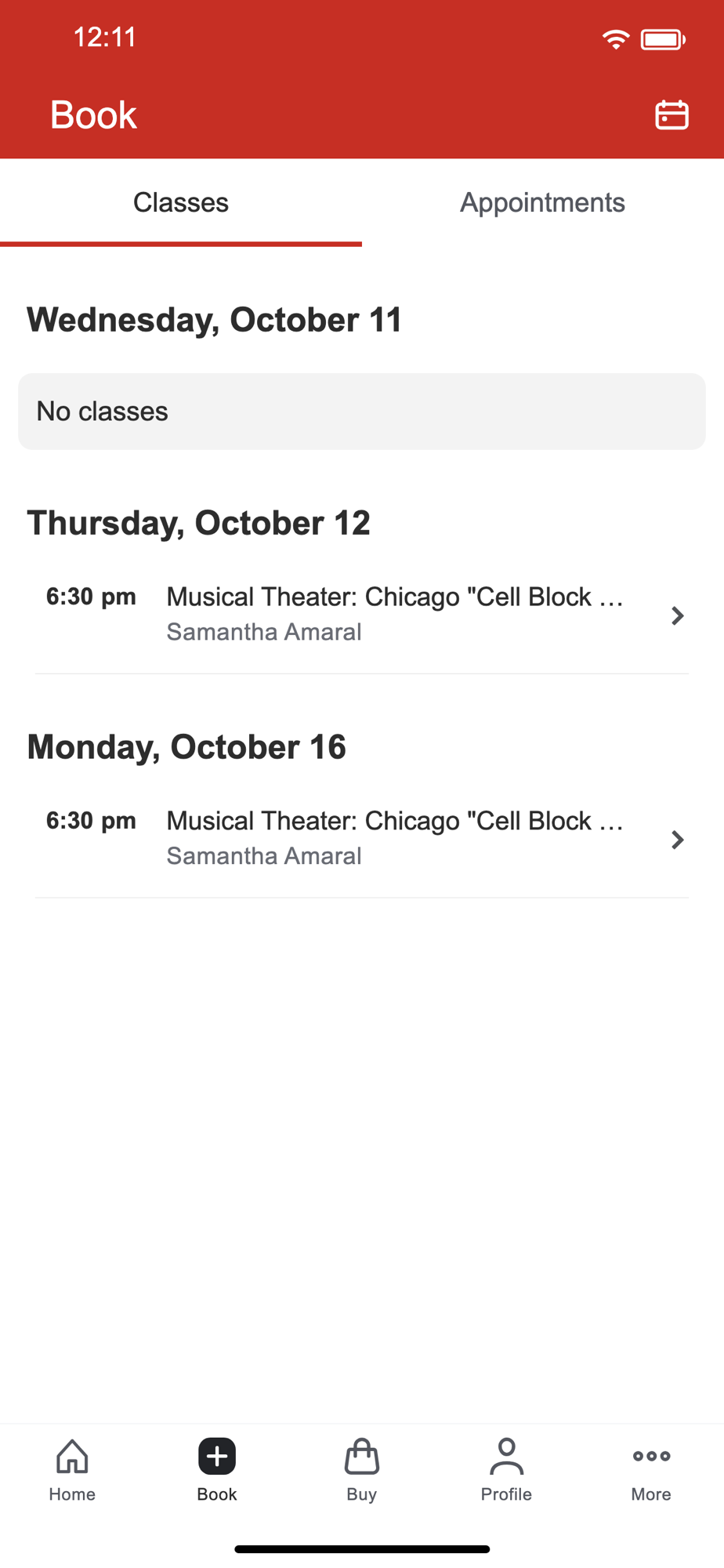This screenshot has width=724, height=1568.
Task: Open Thursday's Musical Theater Chicago class
Action: click(x=362, y=615)
